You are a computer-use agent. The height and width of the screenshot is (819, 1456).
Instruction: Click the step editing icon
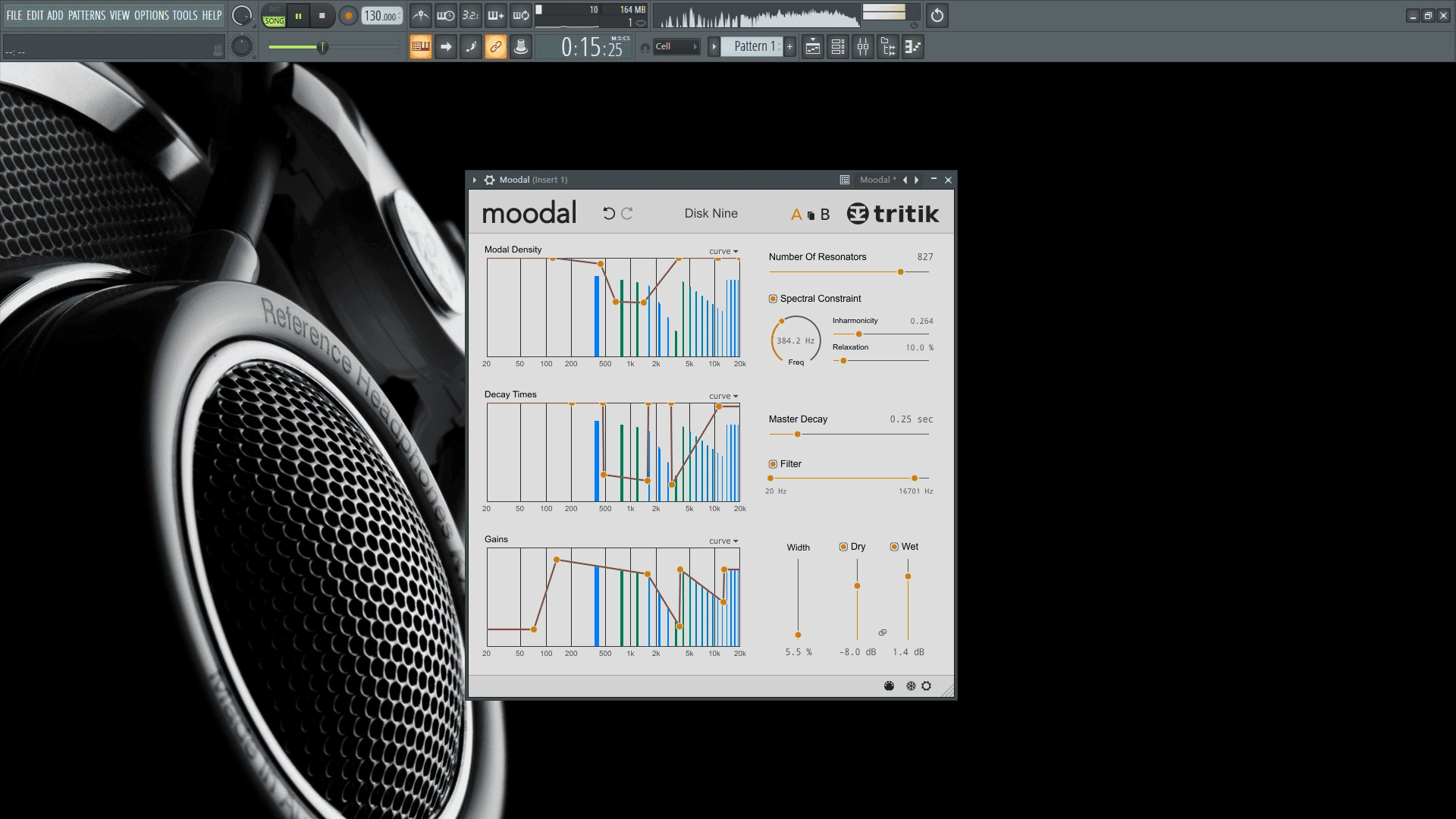tap(471, 47)
